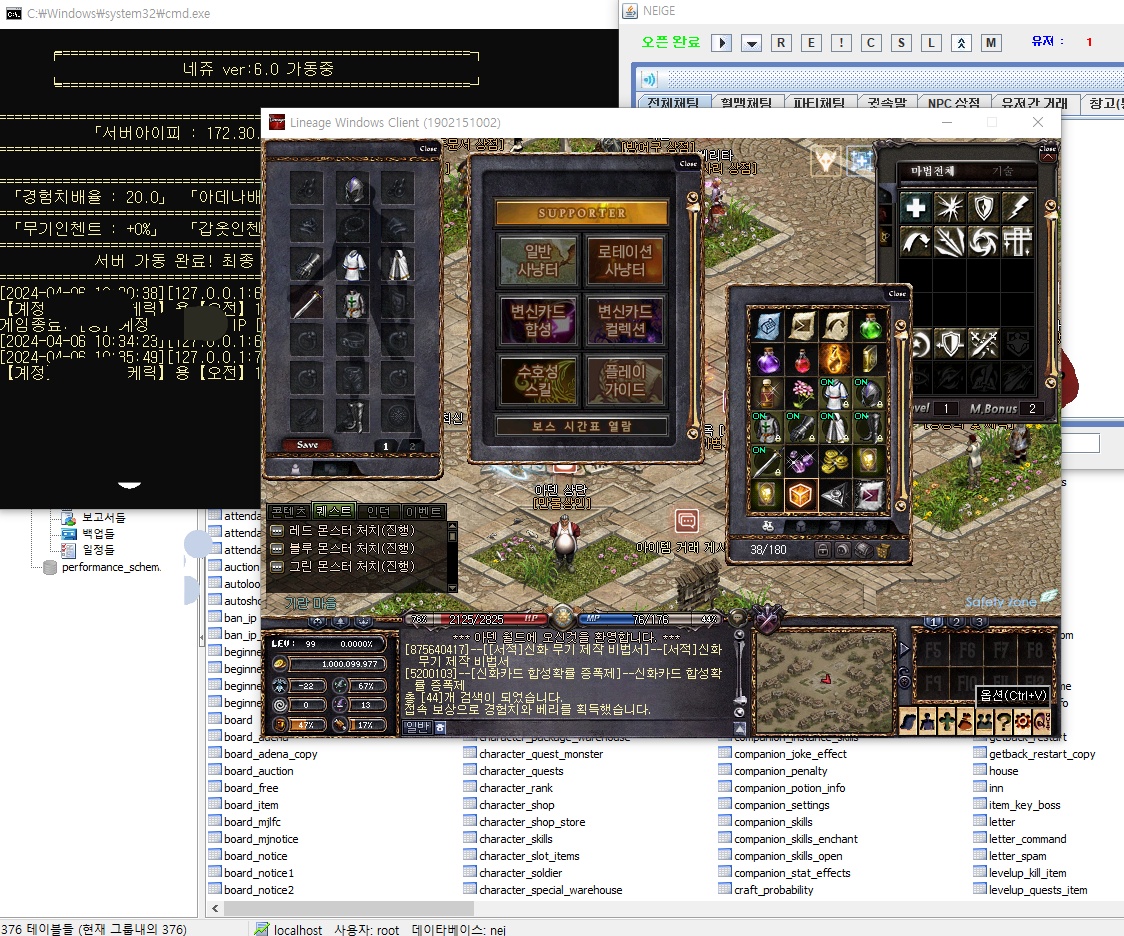The width and height of the screenshot is (1124, 936).
Task: Select the boots equipment slot
Action: (x=353, y=416)
